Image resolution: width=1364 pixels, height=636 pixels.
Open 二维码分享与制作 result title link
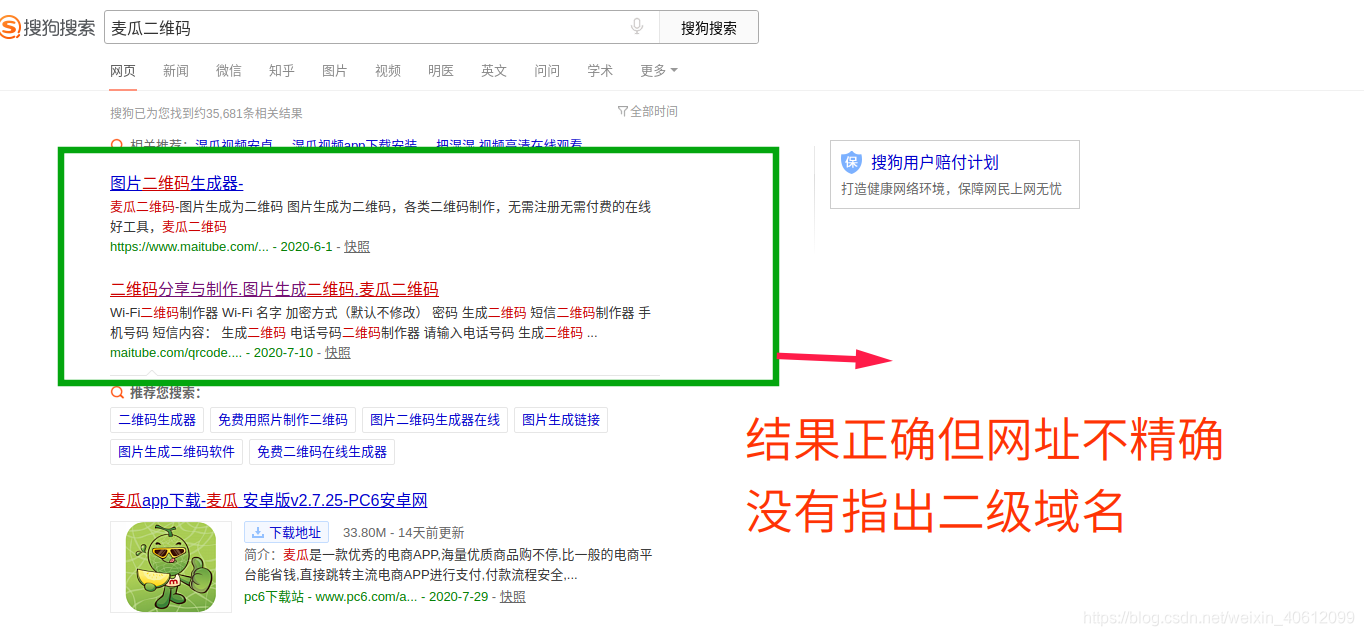coord(274,289)
